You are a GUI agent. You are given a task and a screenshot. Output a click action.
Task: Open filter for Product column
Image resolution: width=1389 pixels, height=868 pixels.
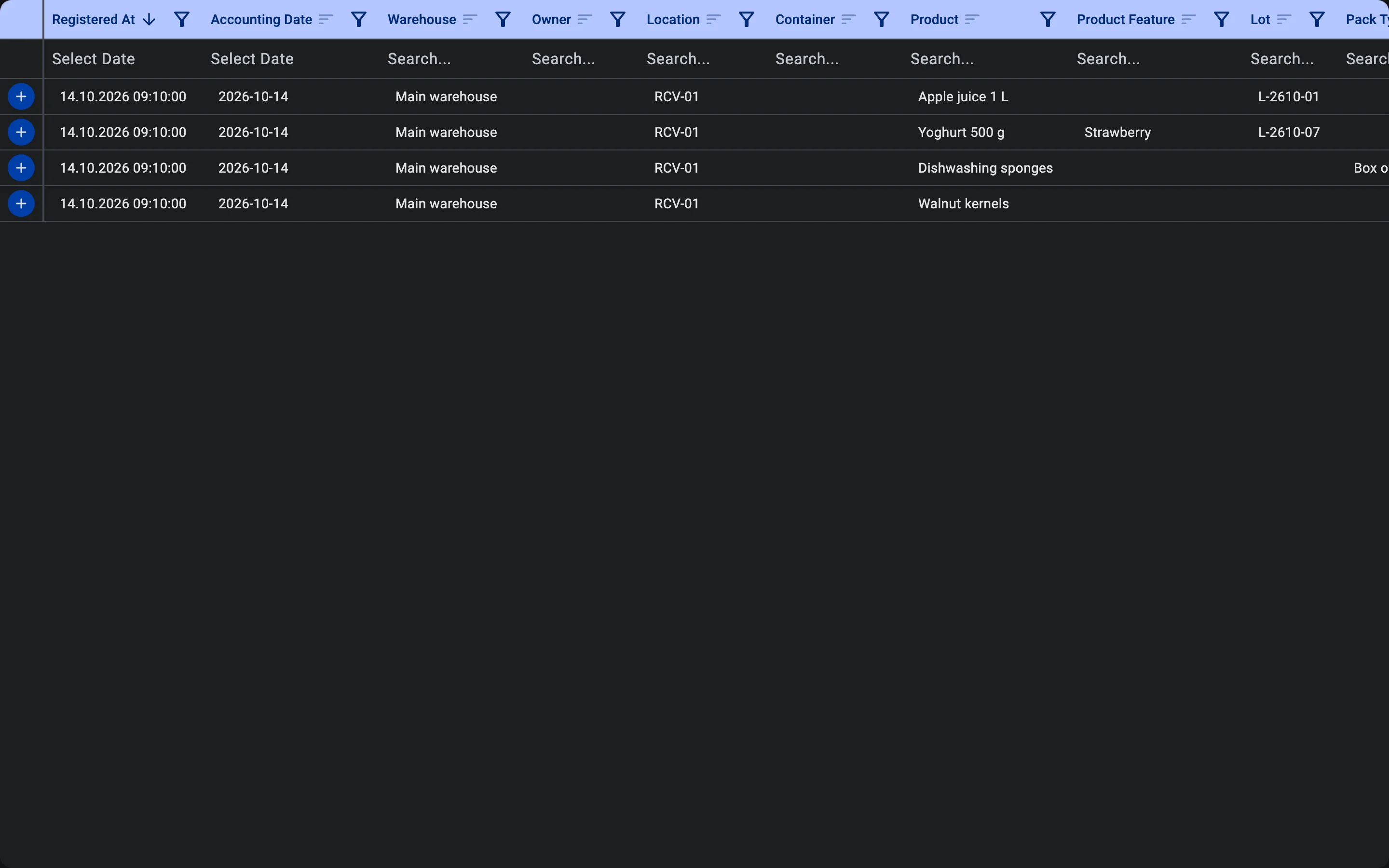1048,19
